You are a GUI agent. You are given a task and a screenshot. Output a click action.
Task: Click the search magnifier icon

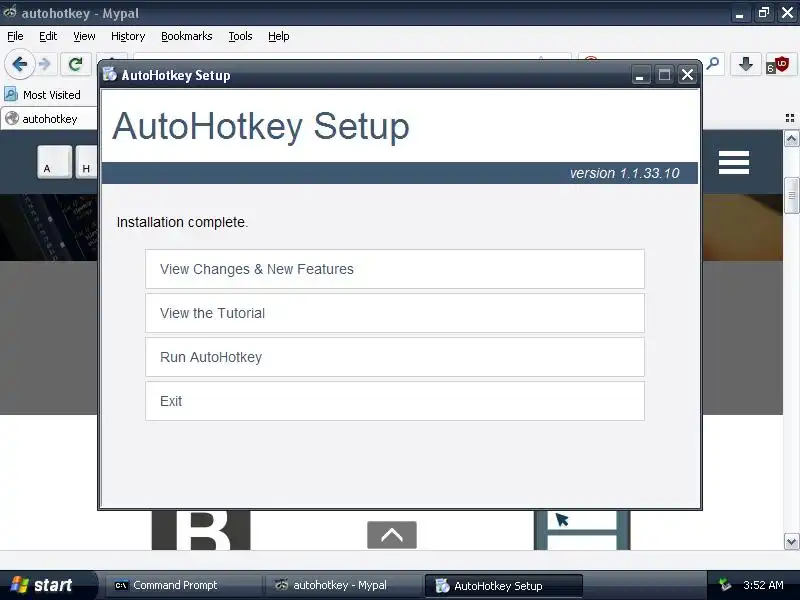[713, 64]
